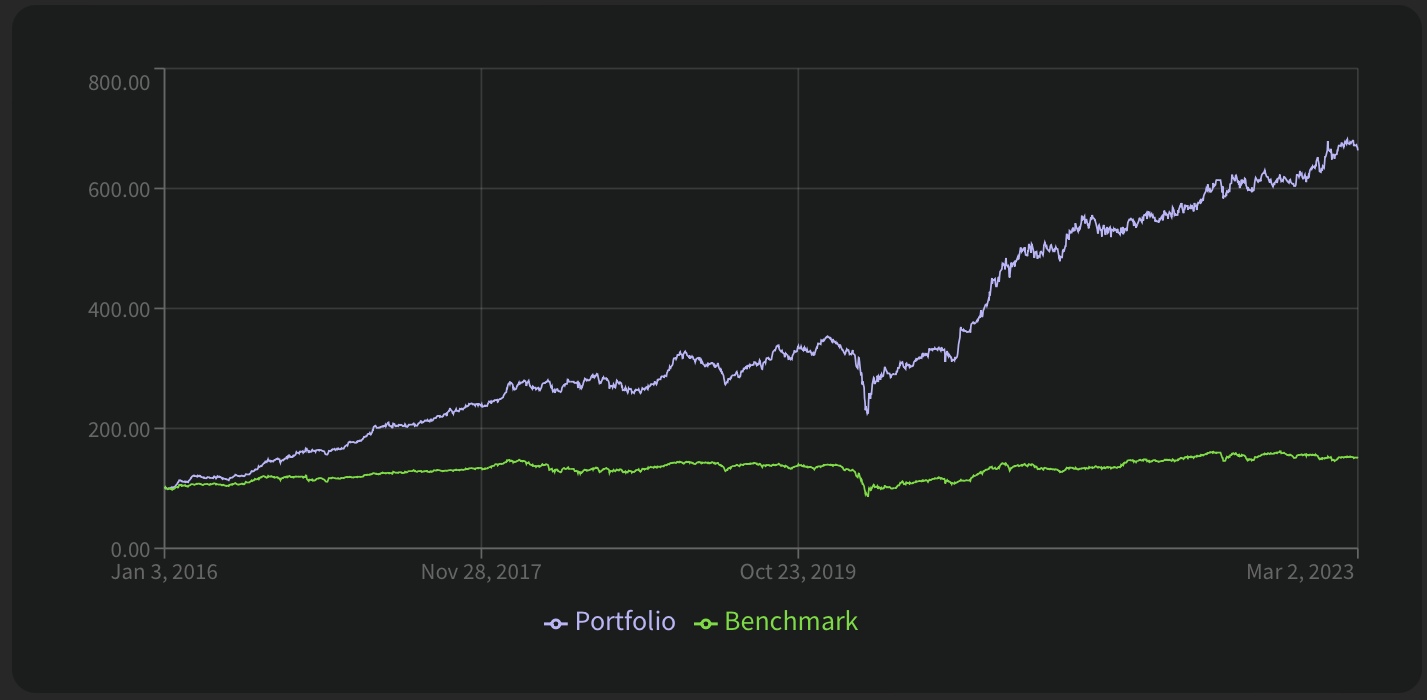Toggle the Portfolio series in the legend

(x=625, y=622)
